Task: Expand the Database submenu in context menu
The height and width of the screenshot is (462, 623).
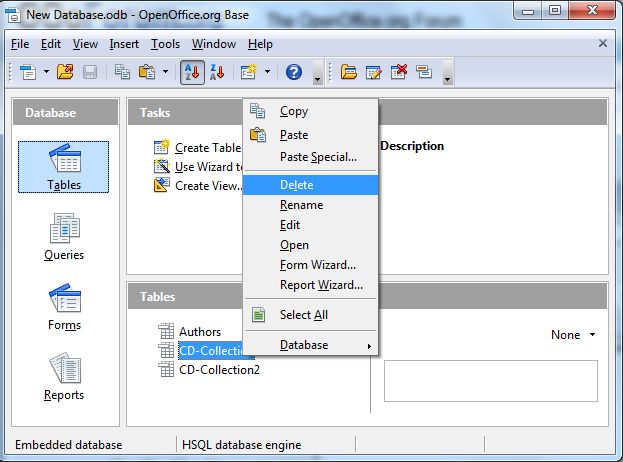Action: point(310,345)
